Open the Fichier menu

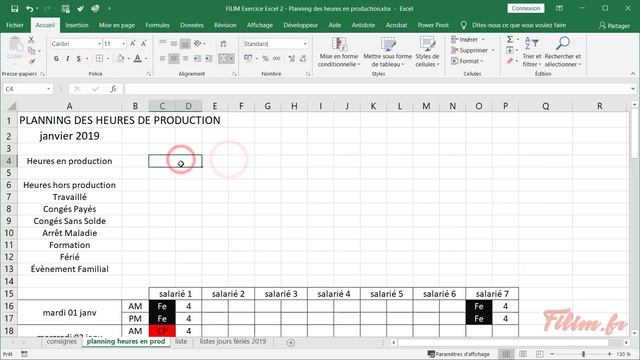(x=15, y=25)
